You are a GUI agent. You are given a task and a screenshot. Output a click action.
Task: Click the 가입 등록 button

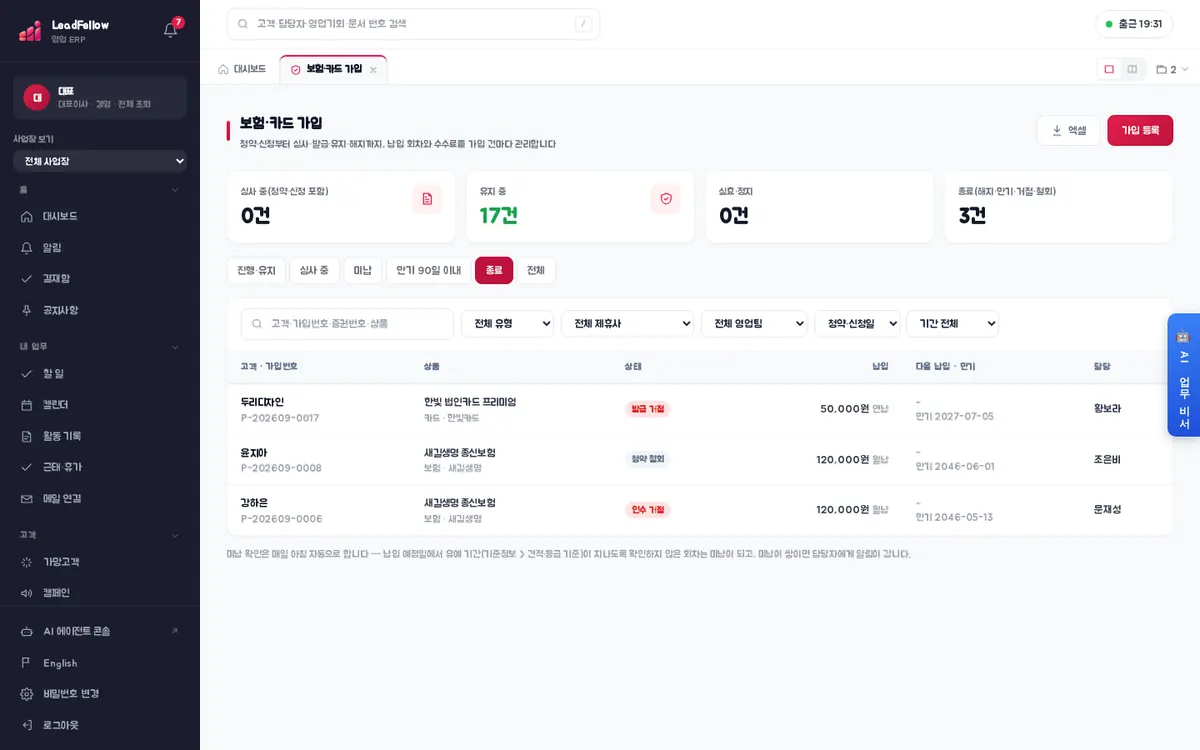tap(1140, 130)
